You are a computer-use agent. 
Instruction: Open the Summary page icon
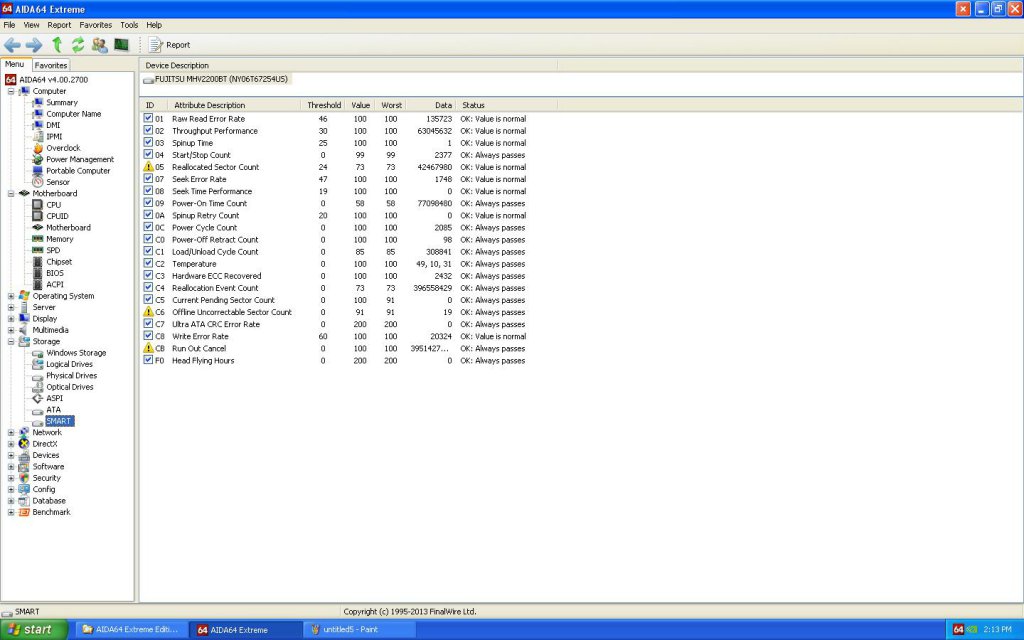click(x=38, y=103)
